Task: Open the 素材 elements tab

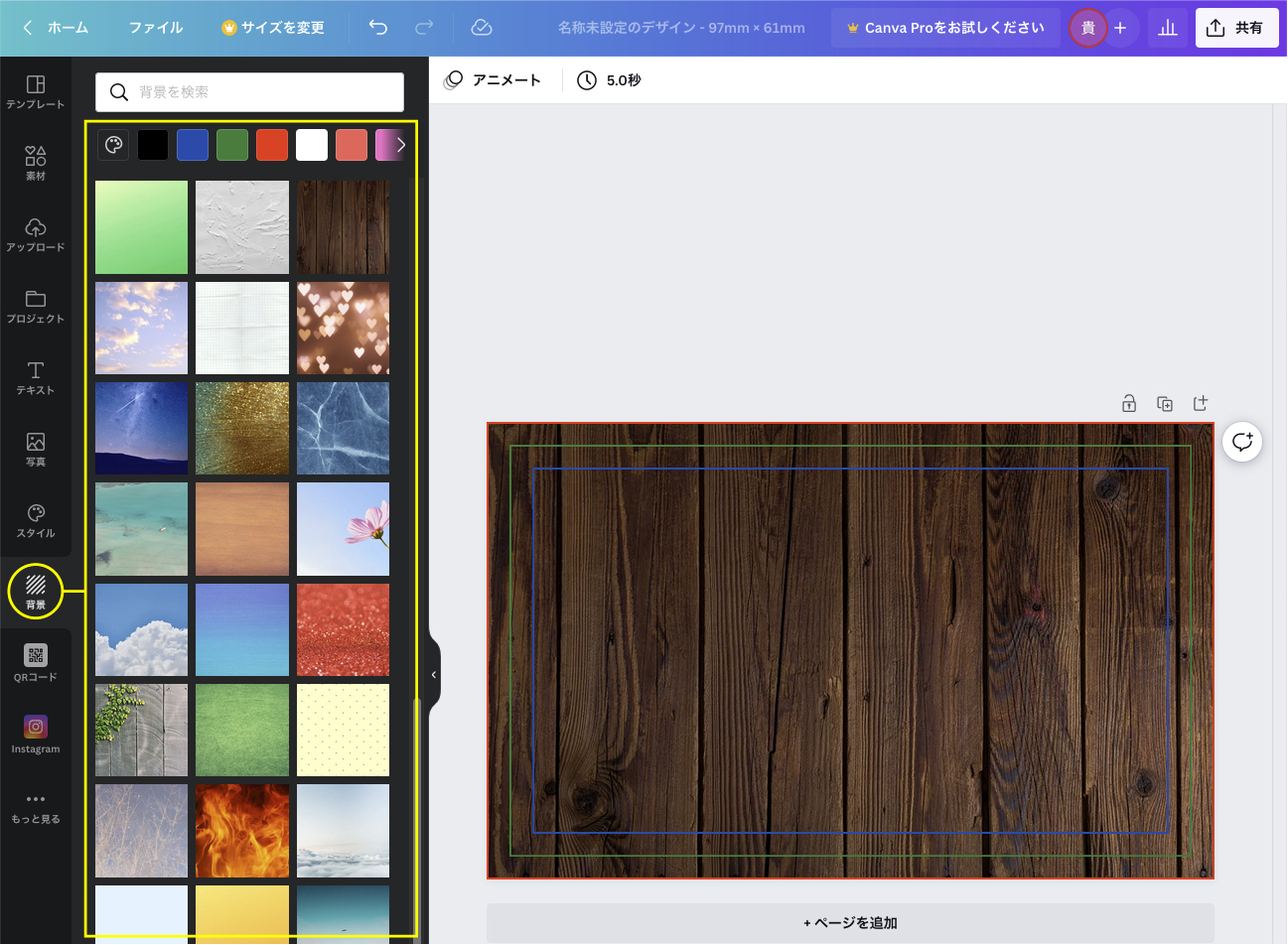Action: point(36,163)
